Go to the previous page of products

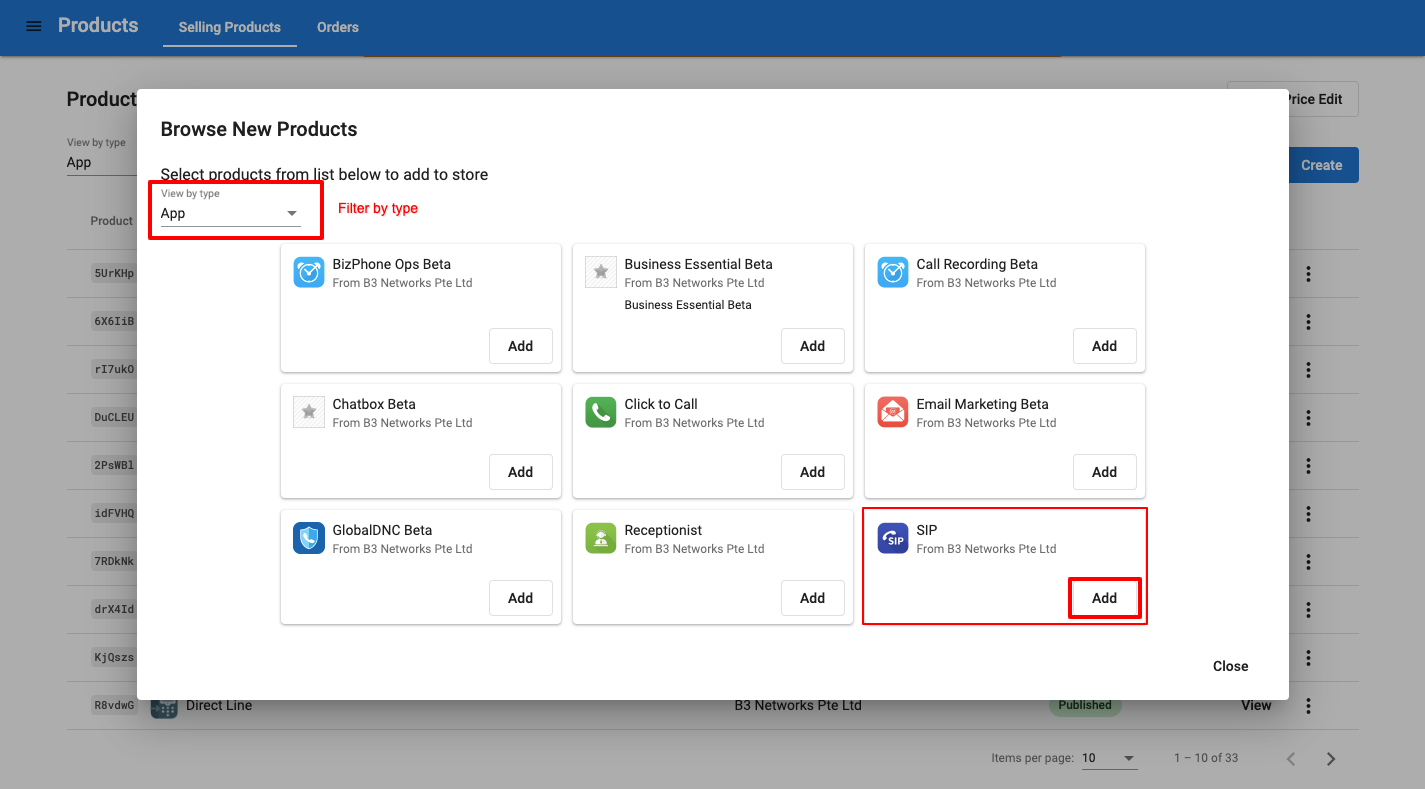point(1291,759)
